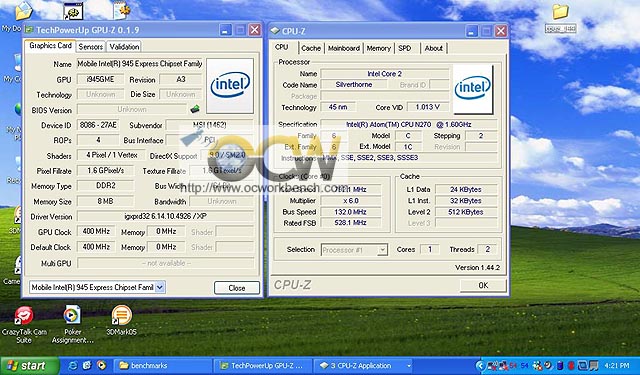Image resolution: width=640 pixels, height=375 pixels.
Task: Switch to Memory tab in CPU-Z
Action: [x=378, y=48]
